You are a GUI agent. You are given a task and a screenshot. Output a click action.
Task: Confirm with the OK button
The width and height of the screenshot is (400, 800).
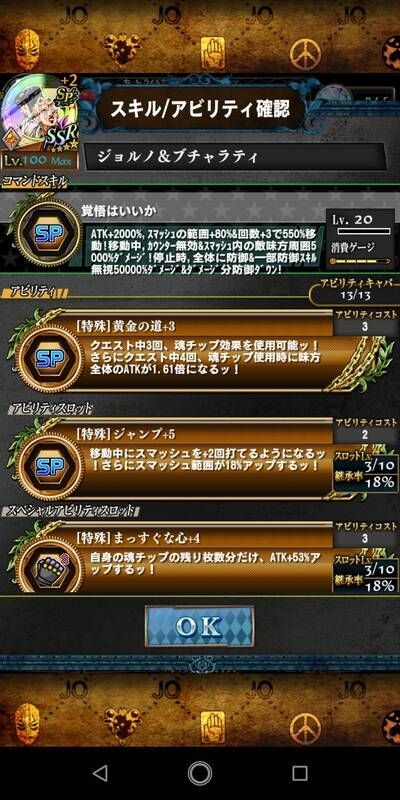199,627
